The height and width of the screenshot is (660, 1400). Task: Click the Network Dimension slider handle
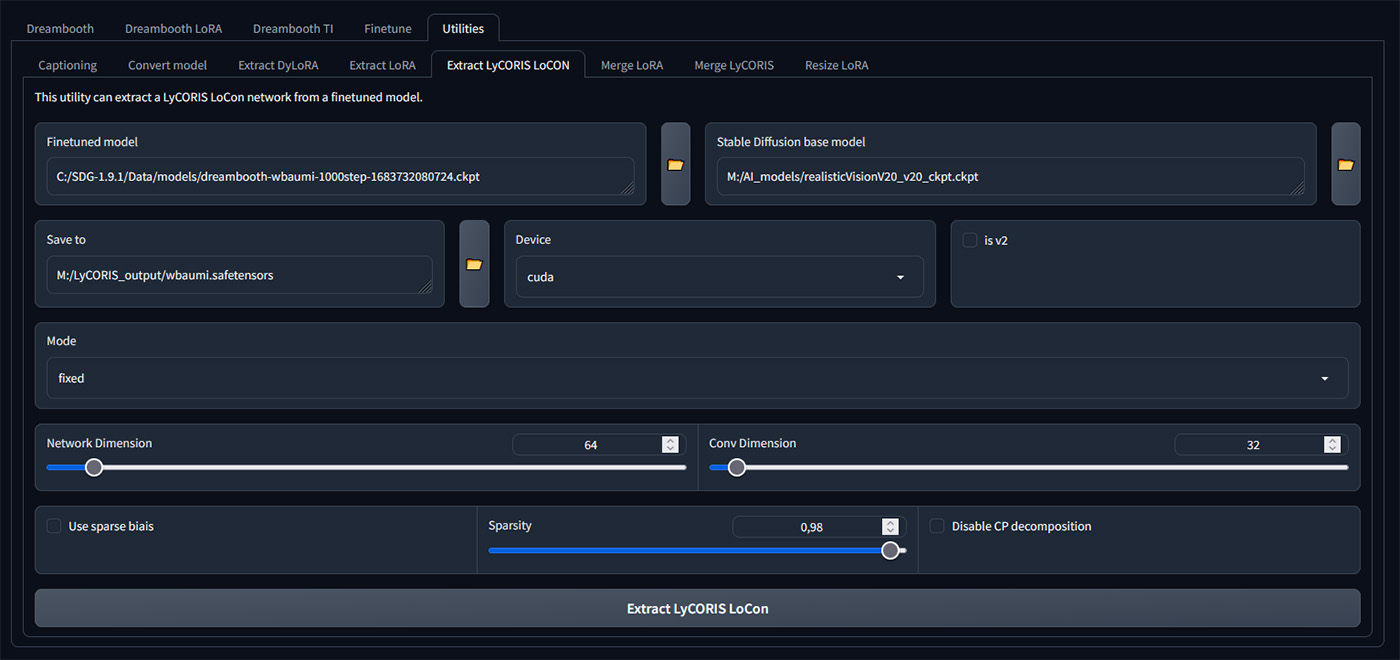tap(94, 467)
